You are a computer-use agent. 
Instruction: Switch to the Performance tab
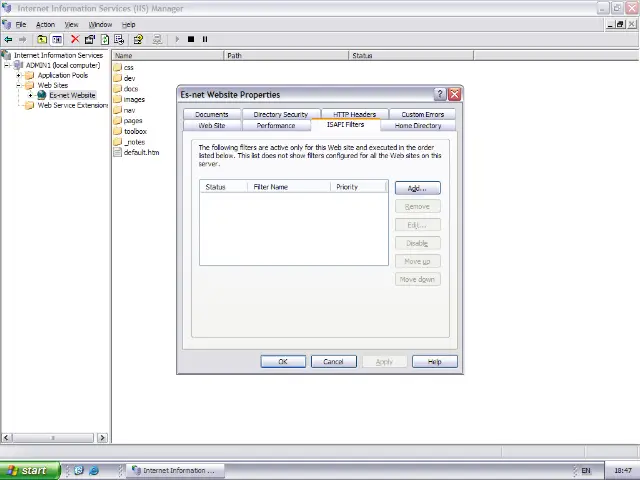(276, 125)
